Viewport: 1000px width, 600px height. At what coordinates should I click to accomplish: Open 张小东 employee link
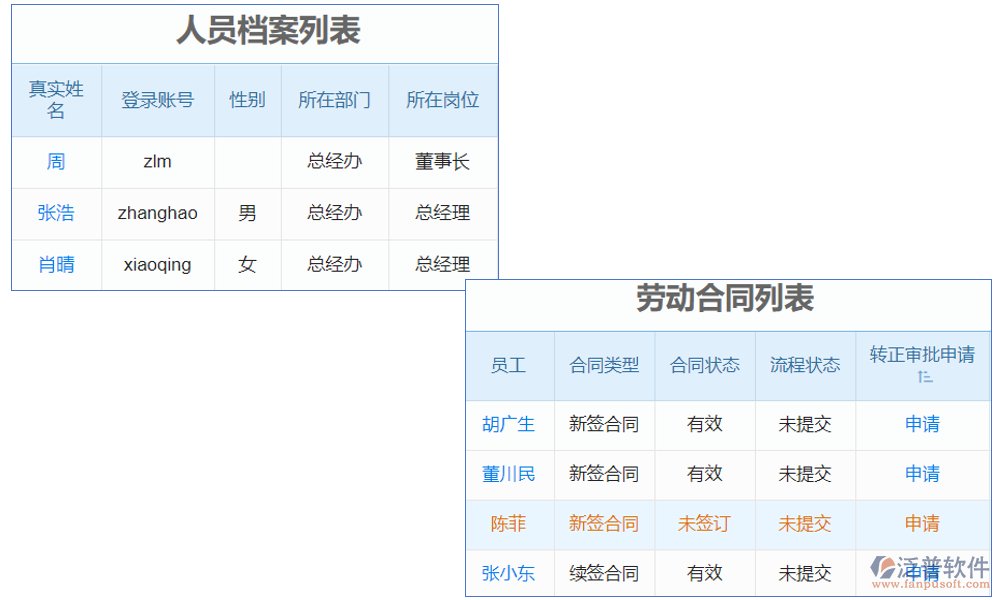pos(509,573)
